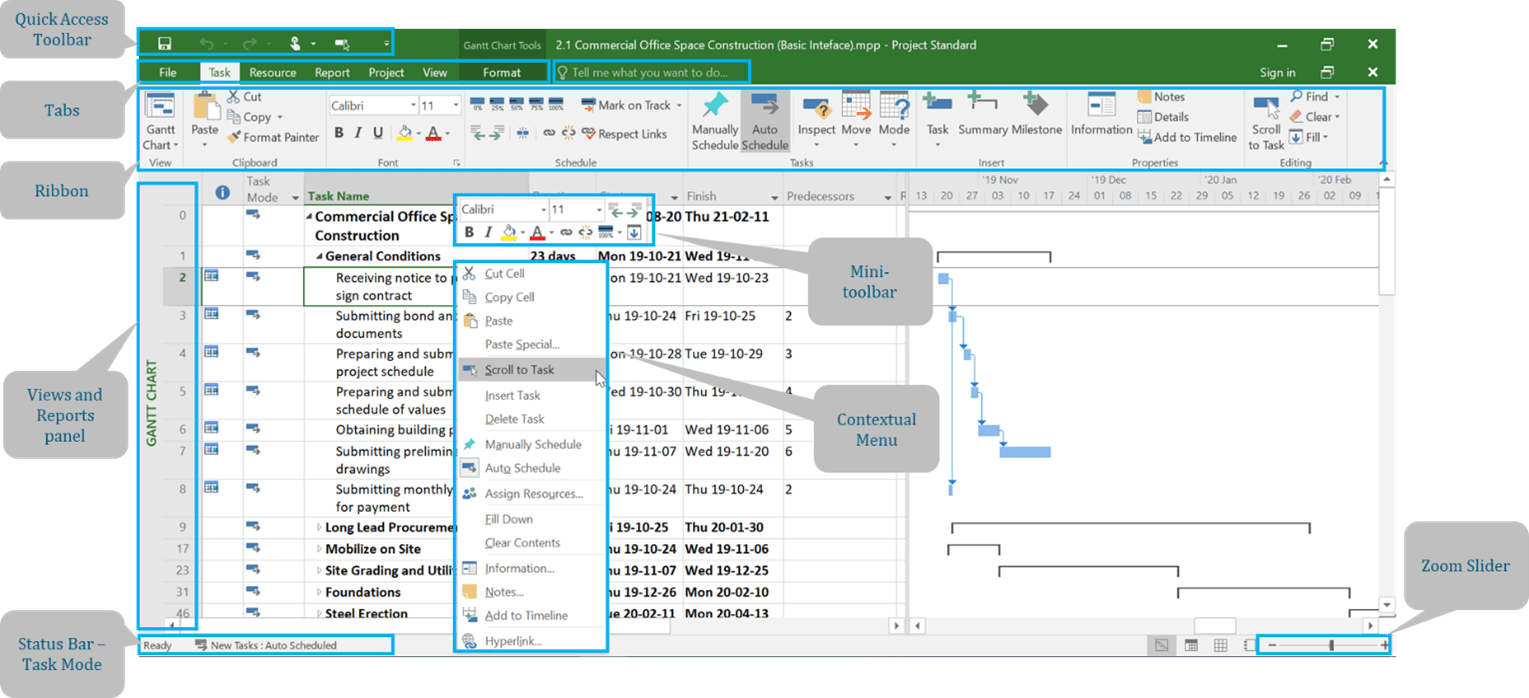Image resolution: width=1529 pixels, height=698 pixels.
Task: Open the Calibri font name dropdown in ribbon
Action: [413, 105]
